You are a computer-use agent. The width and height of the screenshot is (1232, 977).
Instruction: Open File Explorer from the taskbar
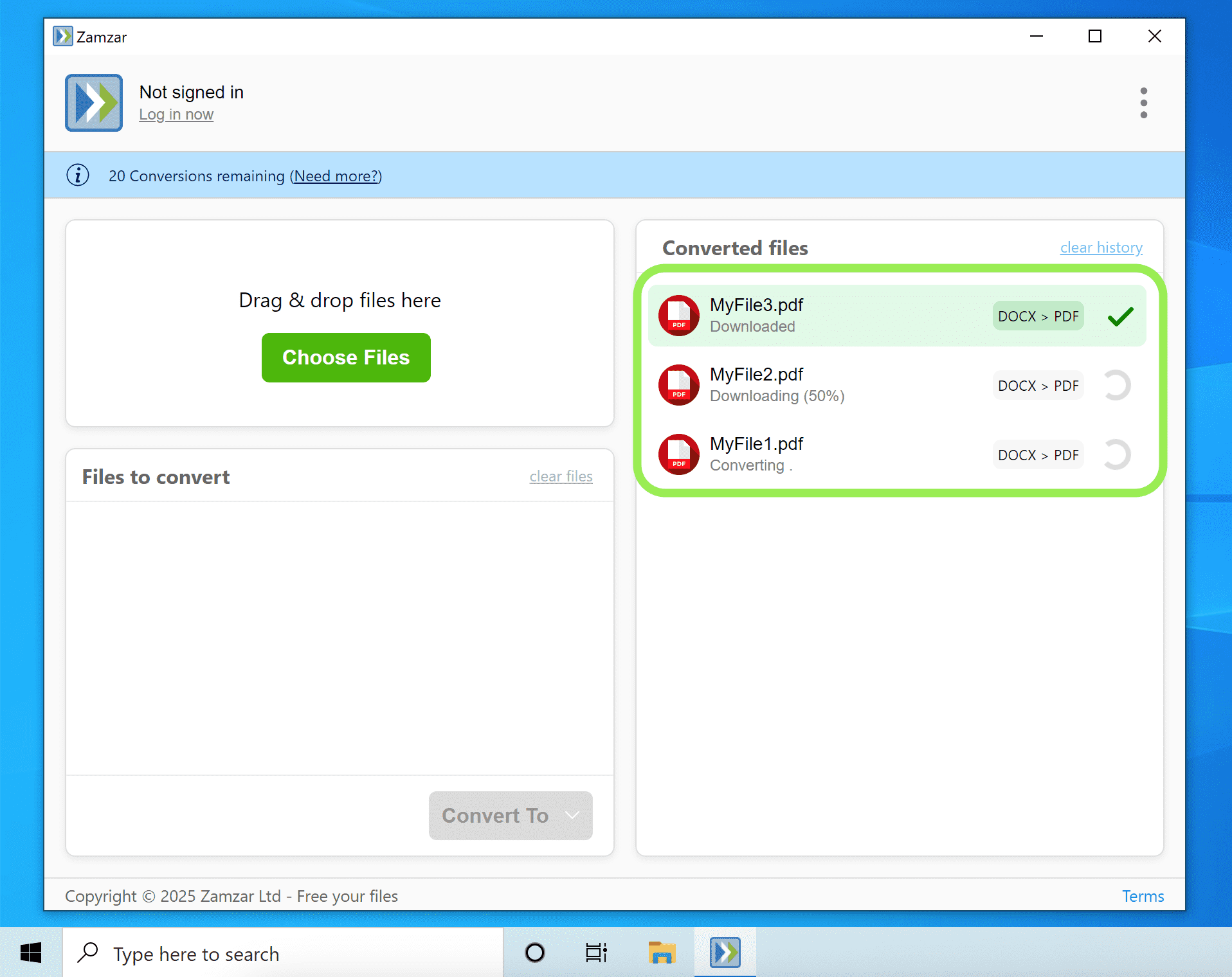tap(661, 953)
